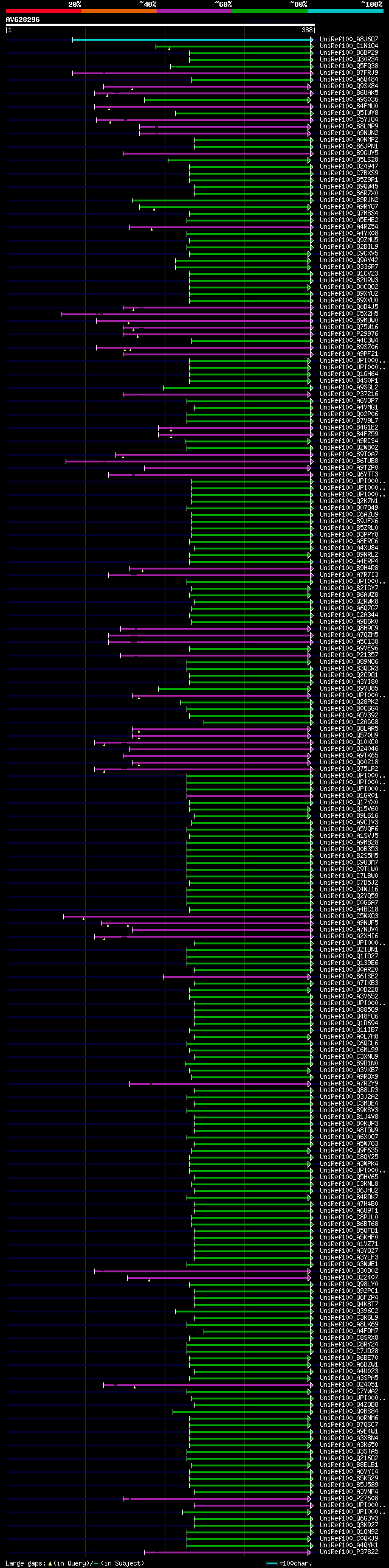Open UniRef100_B9MUW0 entry

tap(349, 320)
